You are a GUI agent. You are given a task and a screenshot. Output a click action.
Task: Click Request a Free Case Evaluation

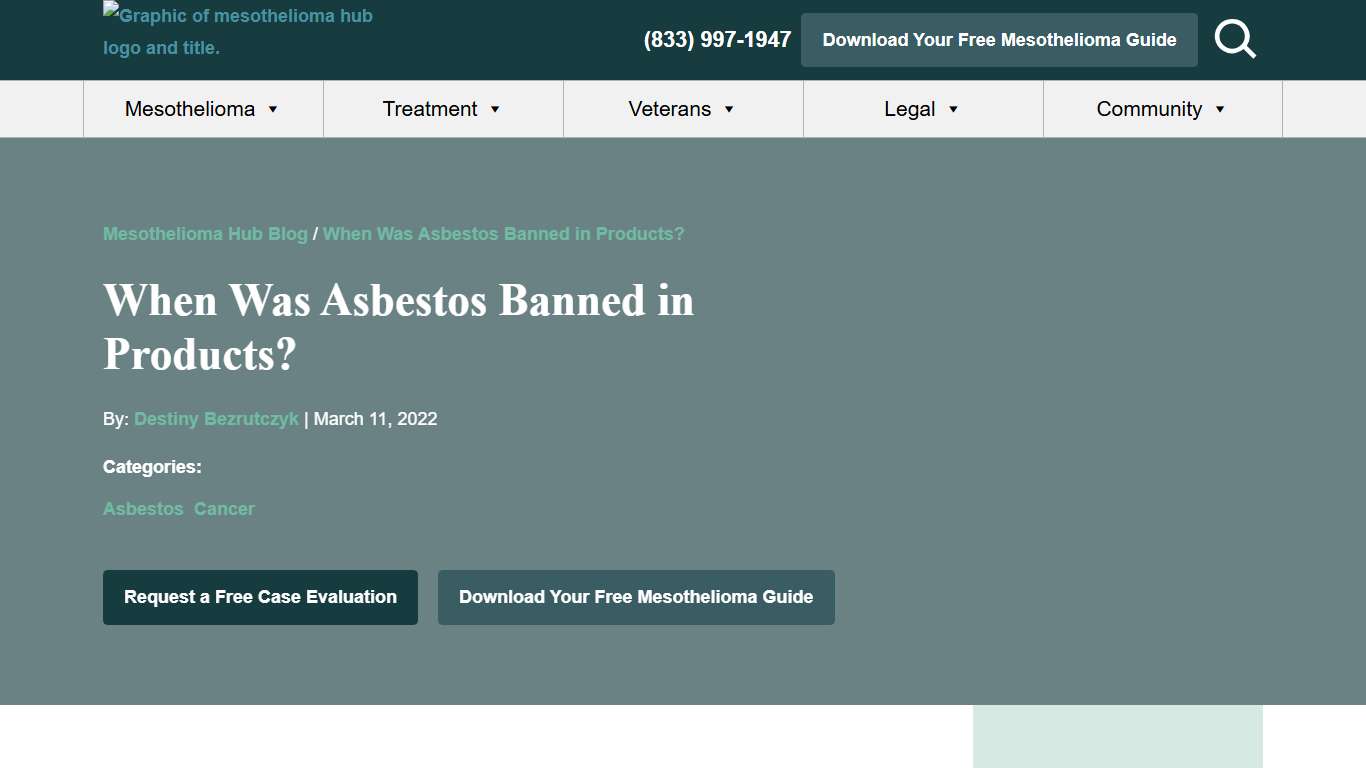tap(260, 597)
